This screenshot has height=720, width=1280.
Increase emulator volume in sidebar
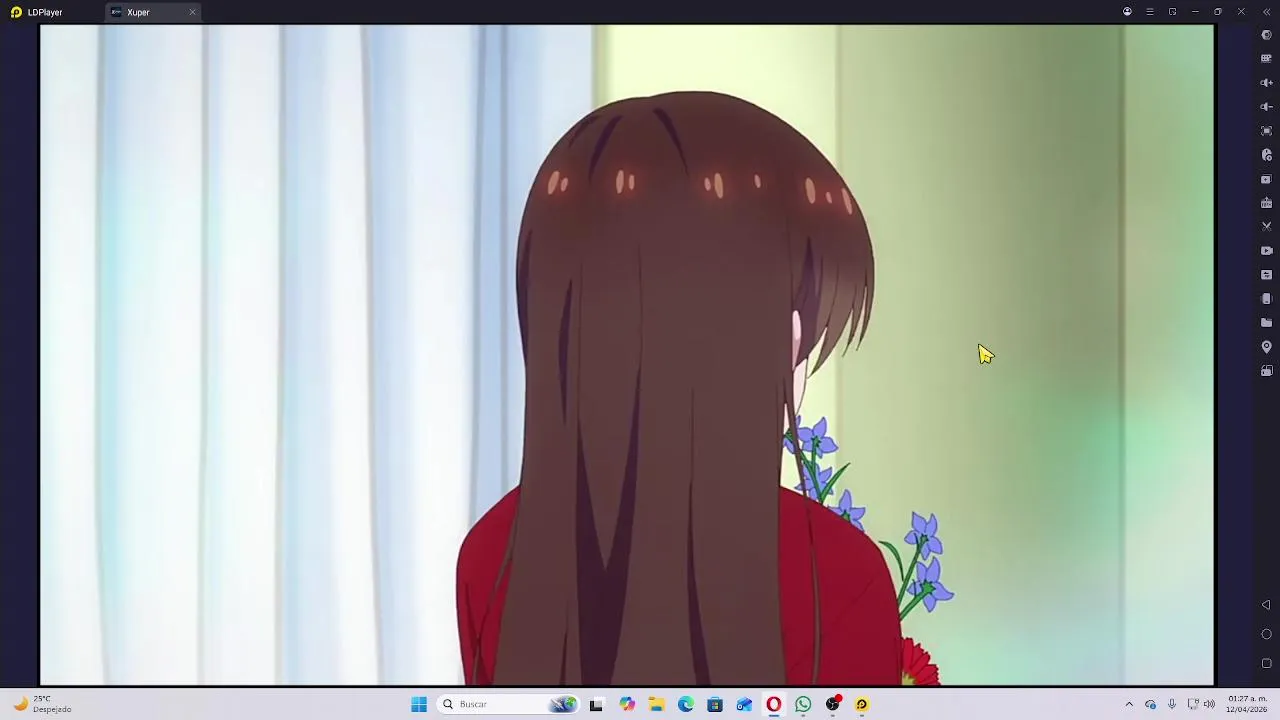click(x=1266, y=83)
